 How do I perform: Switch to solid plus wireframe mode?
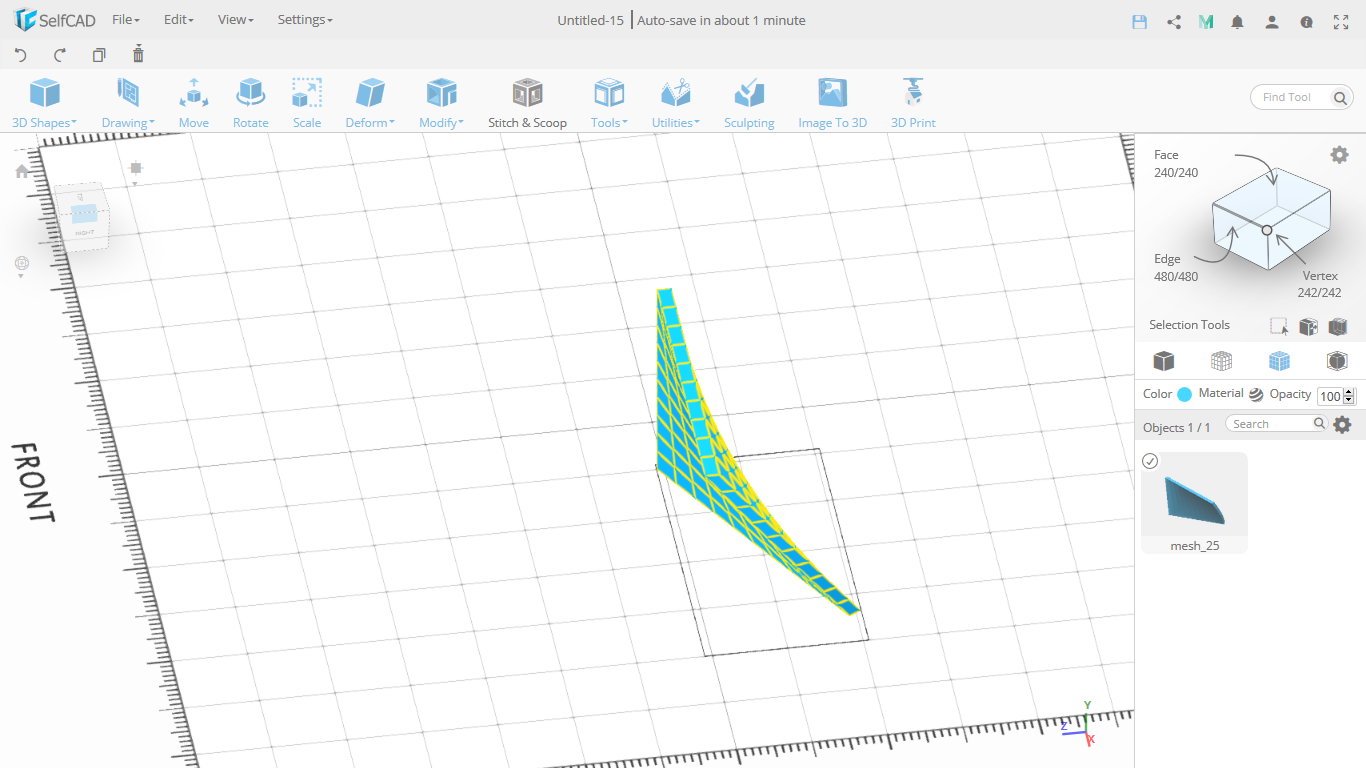click(x=1279, y=361)
